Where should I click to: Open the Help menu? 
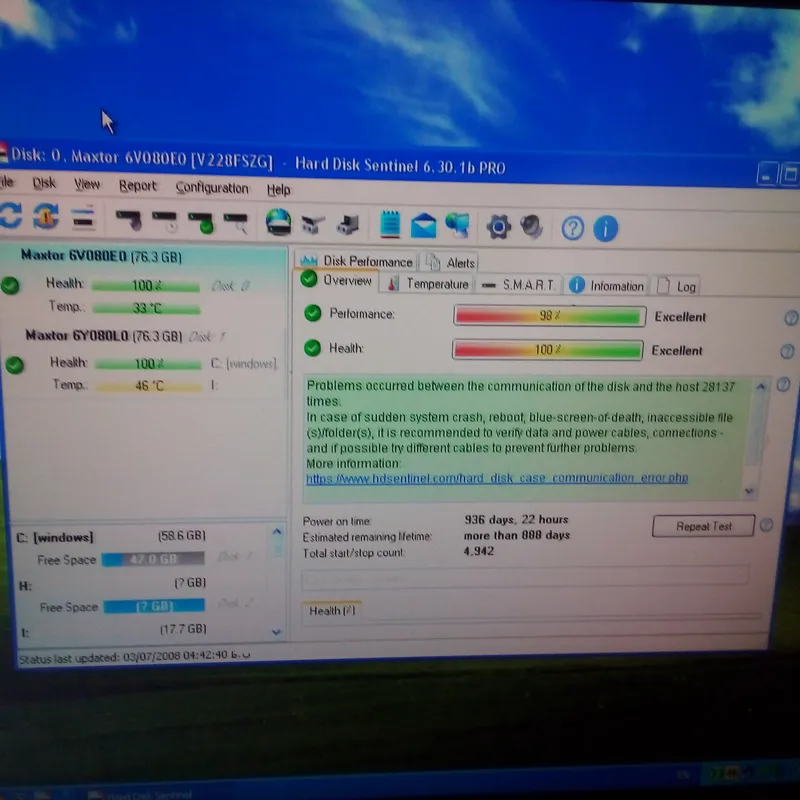(x=279, y=190)
